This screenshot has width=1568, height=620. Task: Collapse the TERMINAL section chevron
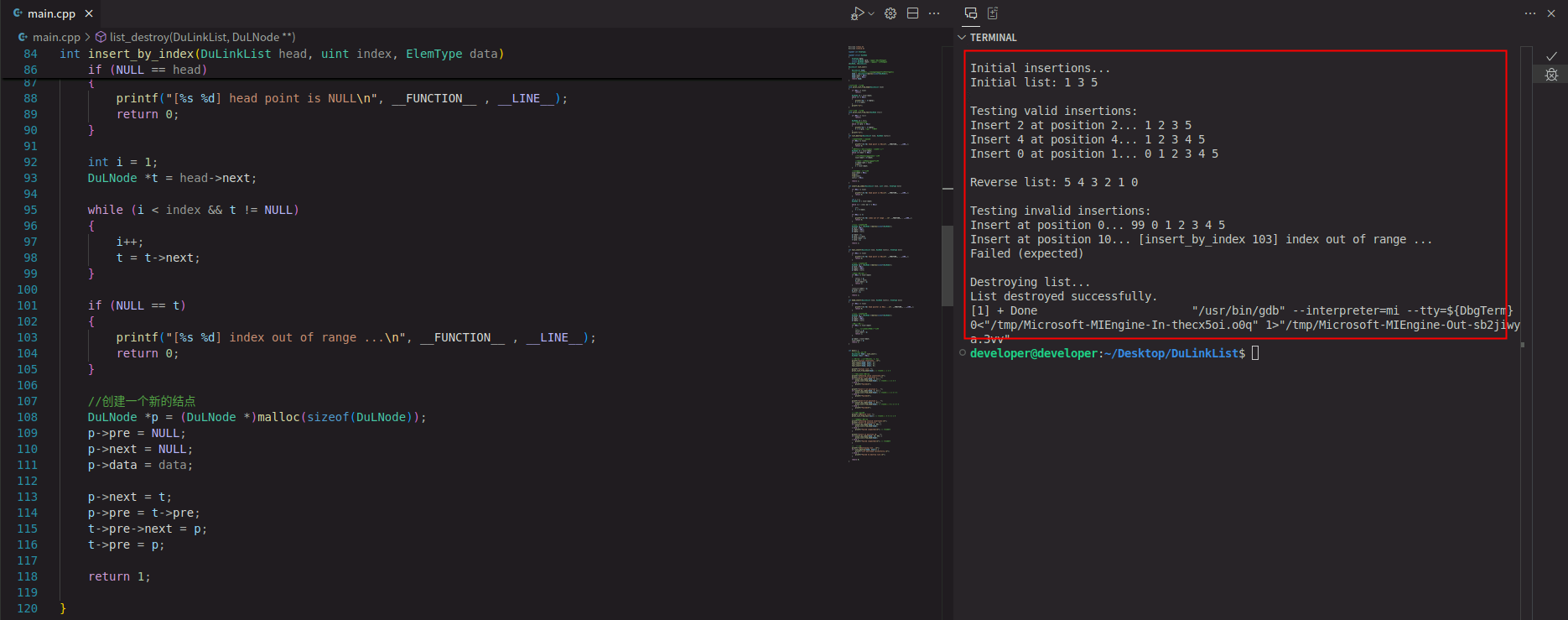[x=962, y=38]
